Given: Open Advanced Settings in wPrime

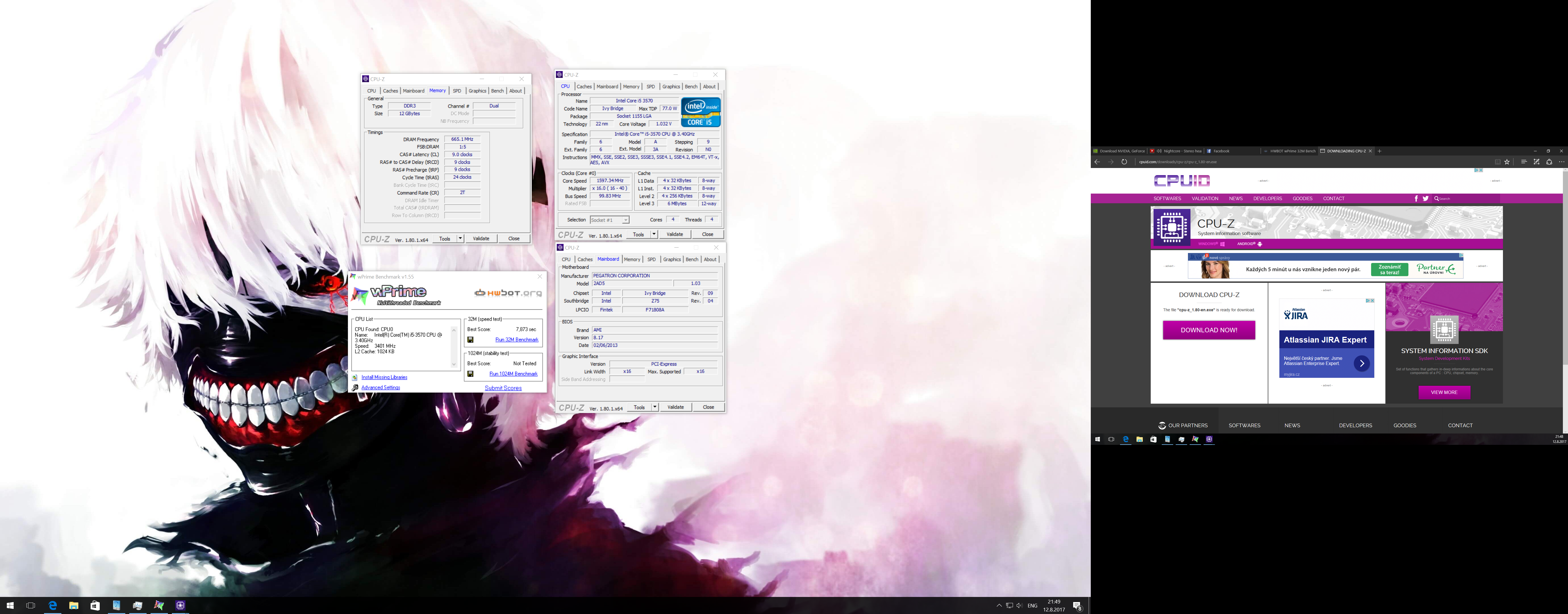Looking at the screenshot, I should [x=380, y=387].
